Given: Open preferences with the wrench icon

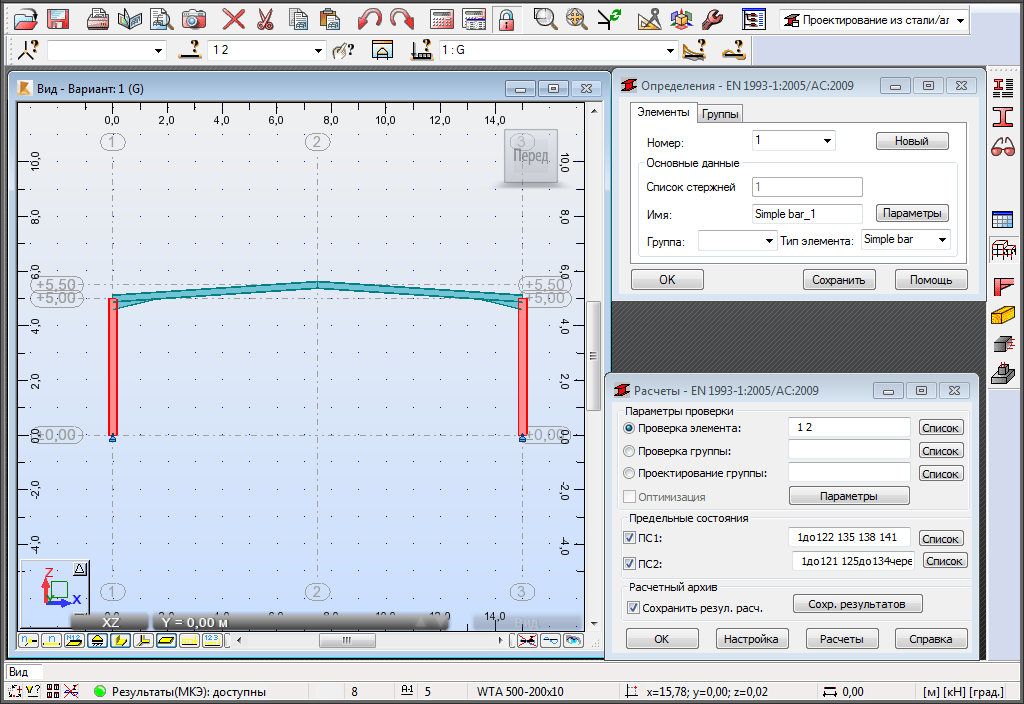Looking at the screenshot, I should pyautogui.click(x=712, y=19).
